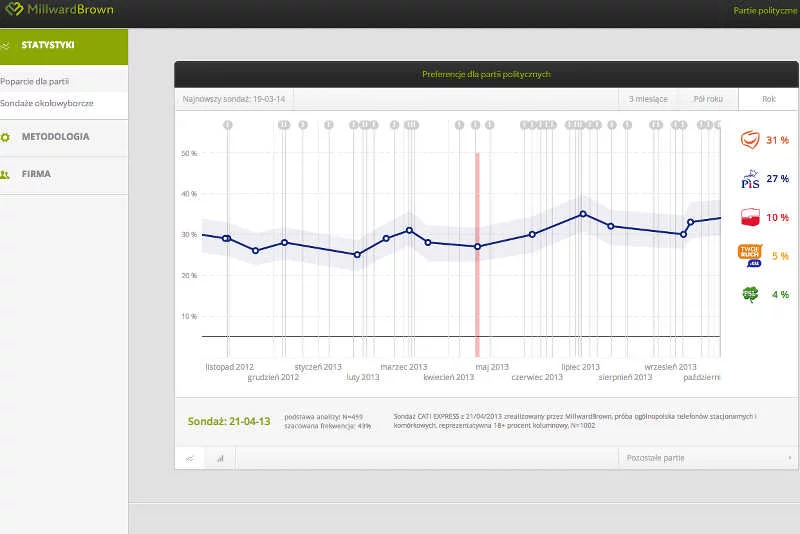Click the 20 % axis label
The height and width of the screenshot is (534, 800).
[189, 275]
